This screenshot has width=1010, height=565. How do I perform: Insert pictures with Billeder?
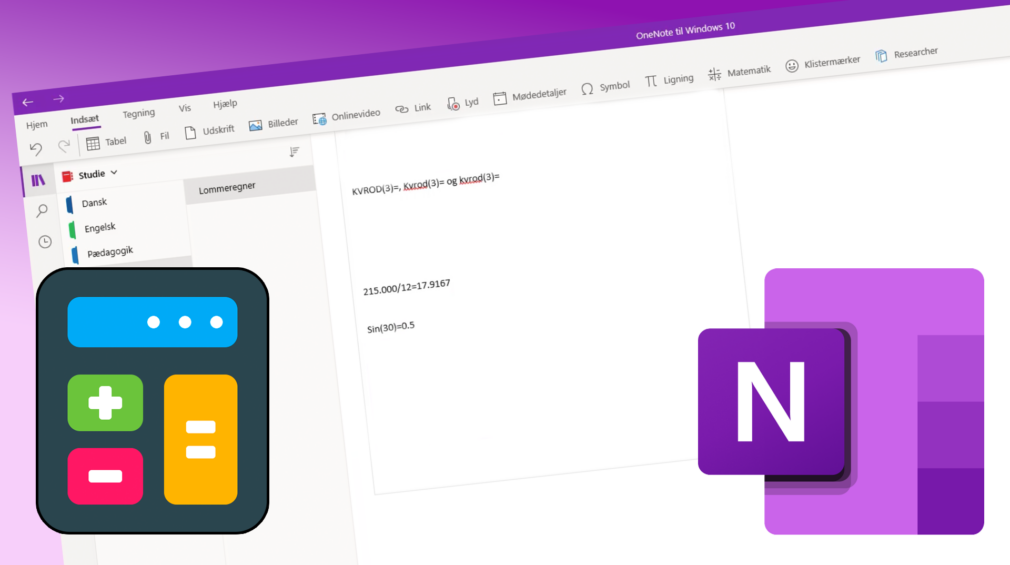click(x=273, y=124)
